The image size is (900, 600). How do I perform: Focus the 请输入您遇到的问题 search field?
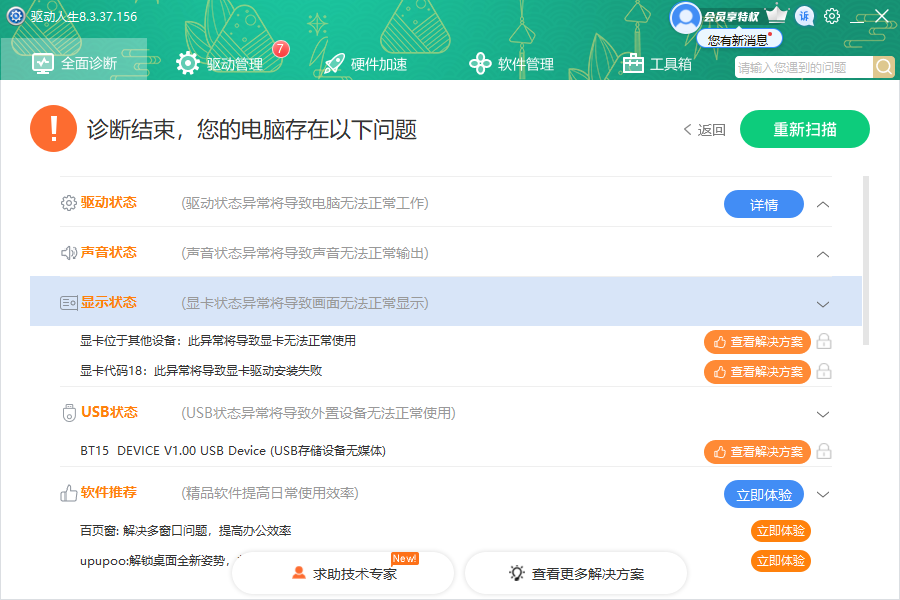[804, 67]
